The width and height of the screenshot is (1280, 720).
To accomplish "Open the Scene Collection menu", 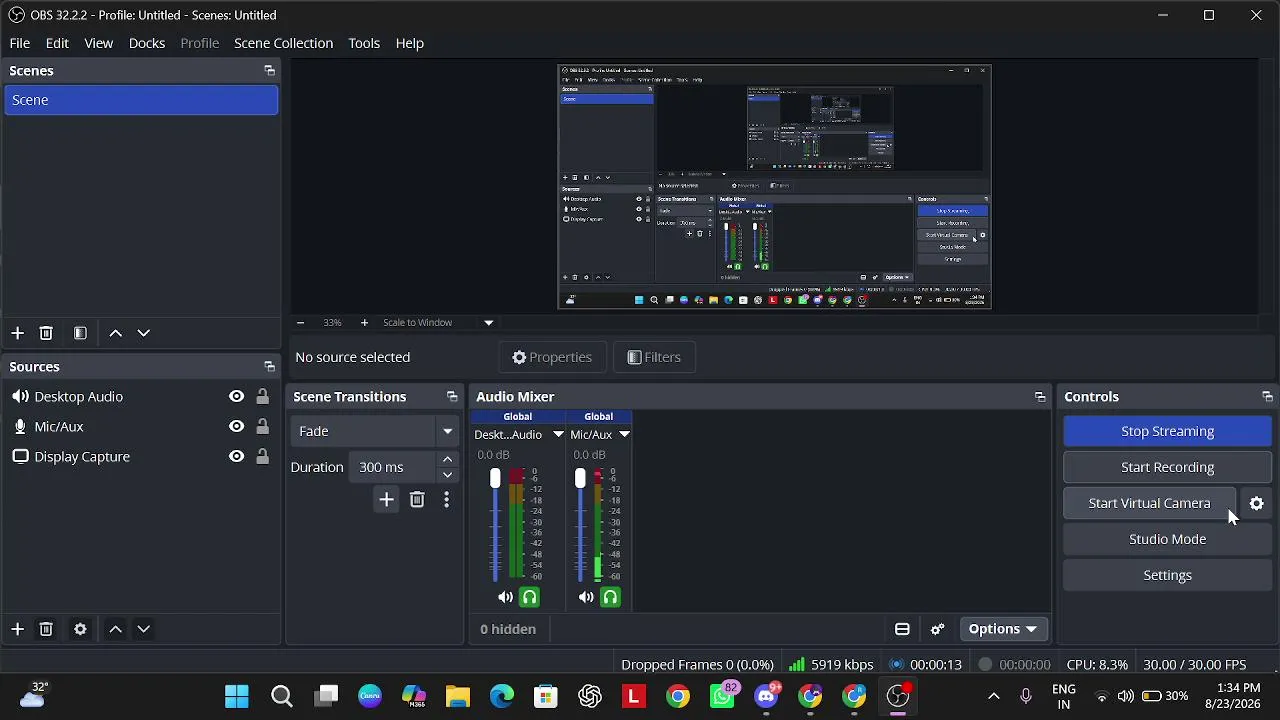I will (x=283, y=43).
